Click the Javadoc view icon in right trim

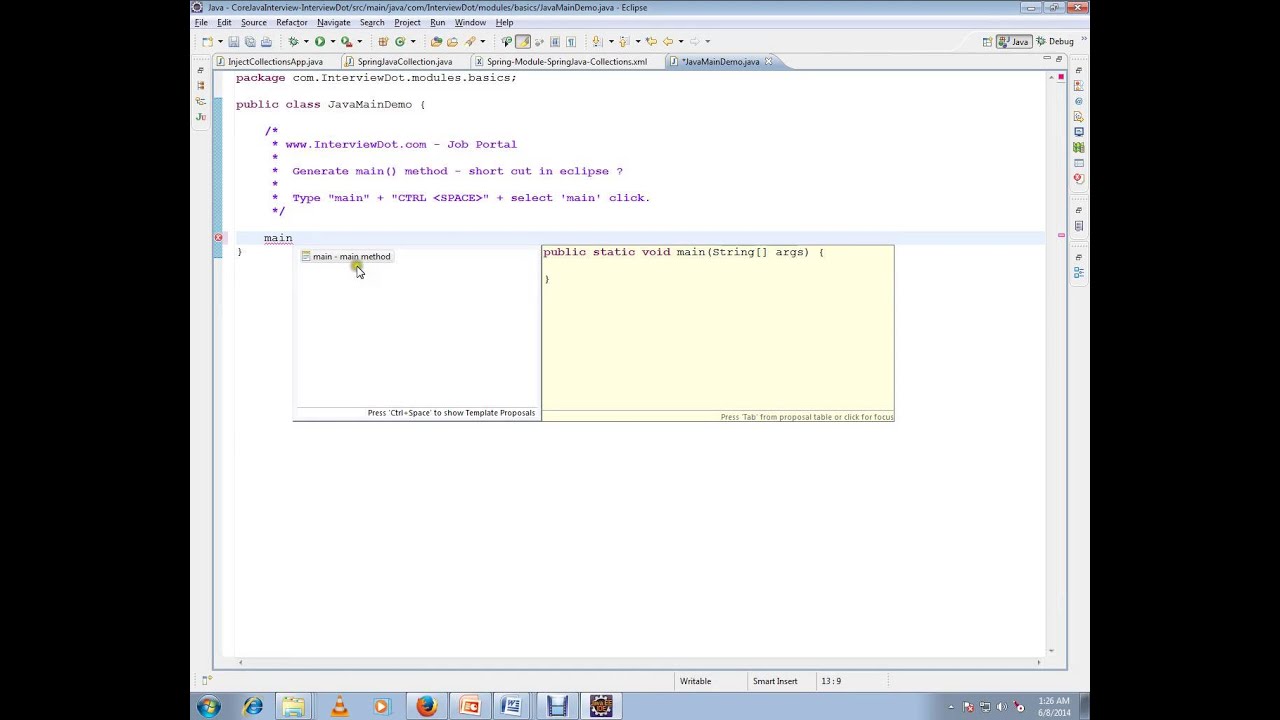[1078, 101]
